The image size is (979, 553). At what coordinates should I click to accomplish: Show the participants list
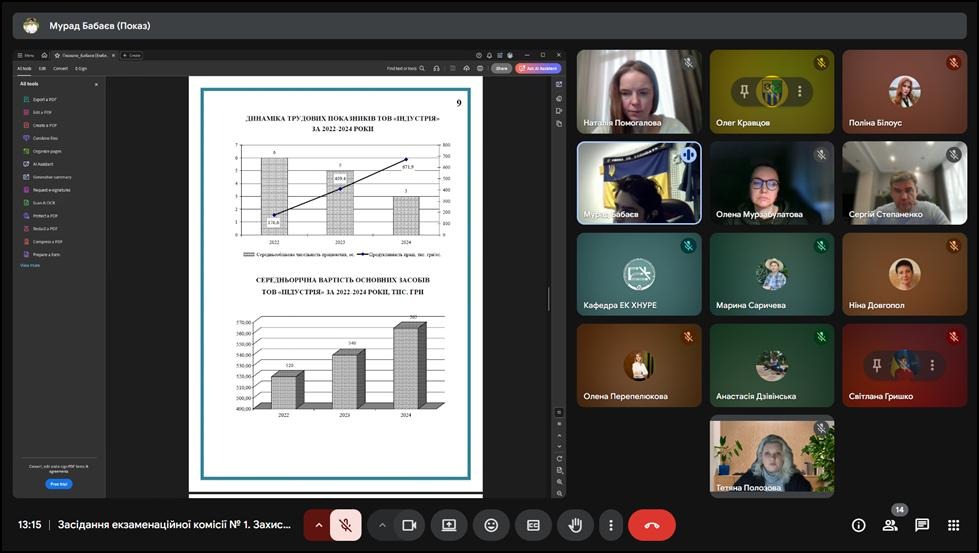coord(890,525)
